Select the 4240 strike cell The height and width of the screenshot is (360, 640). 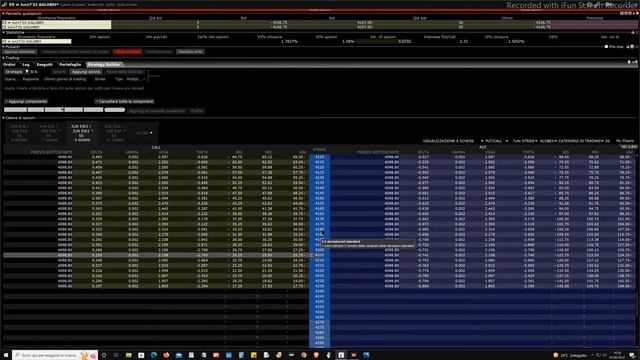click(320, 291)
